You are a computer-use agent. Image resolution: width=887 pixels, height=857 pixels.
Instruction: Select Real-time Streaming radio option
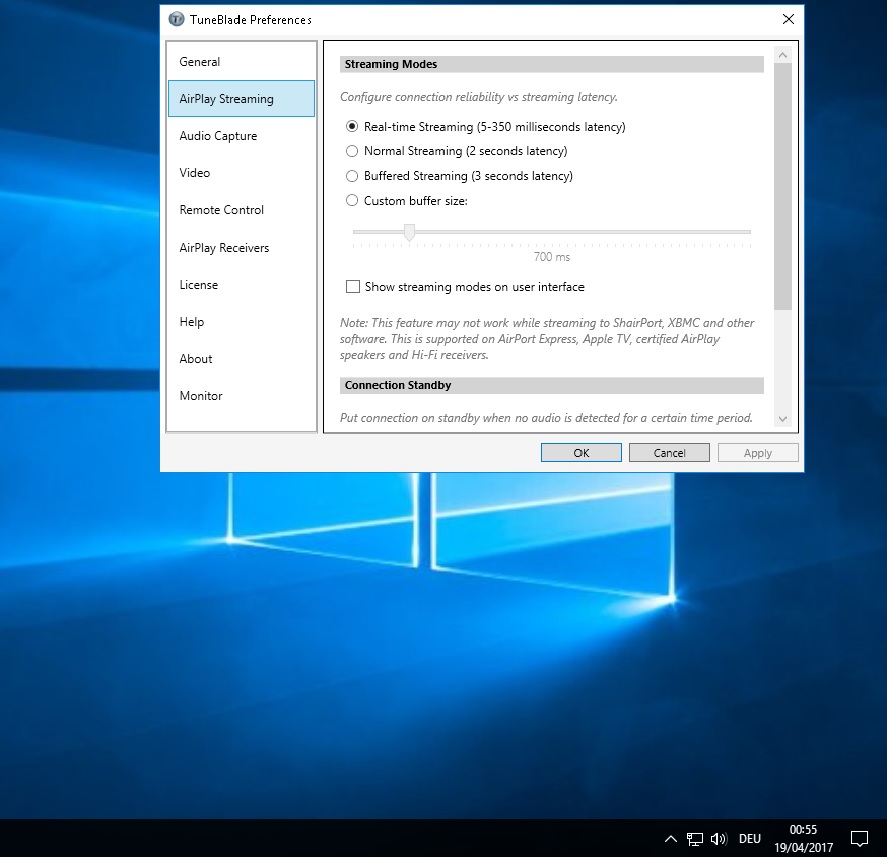tap(352, 127)
